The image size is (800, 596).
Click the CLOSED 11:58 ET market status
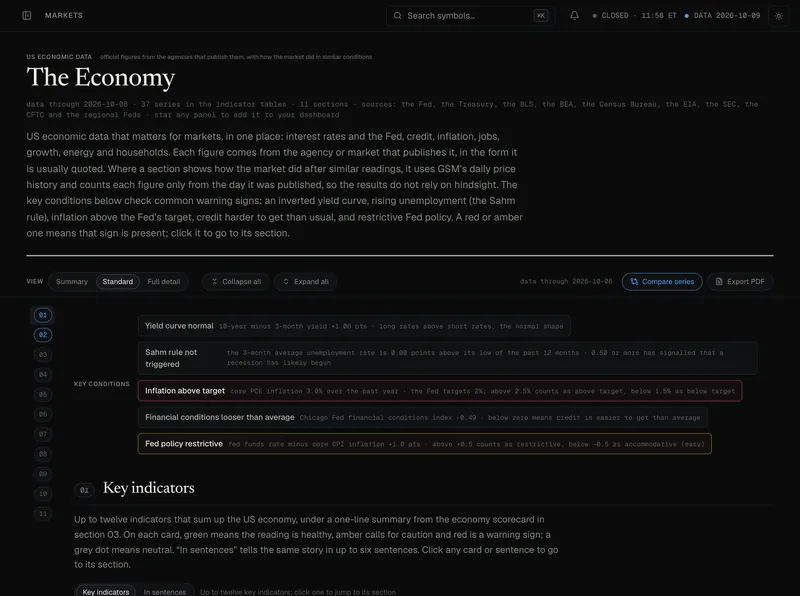tap(634, 15)
